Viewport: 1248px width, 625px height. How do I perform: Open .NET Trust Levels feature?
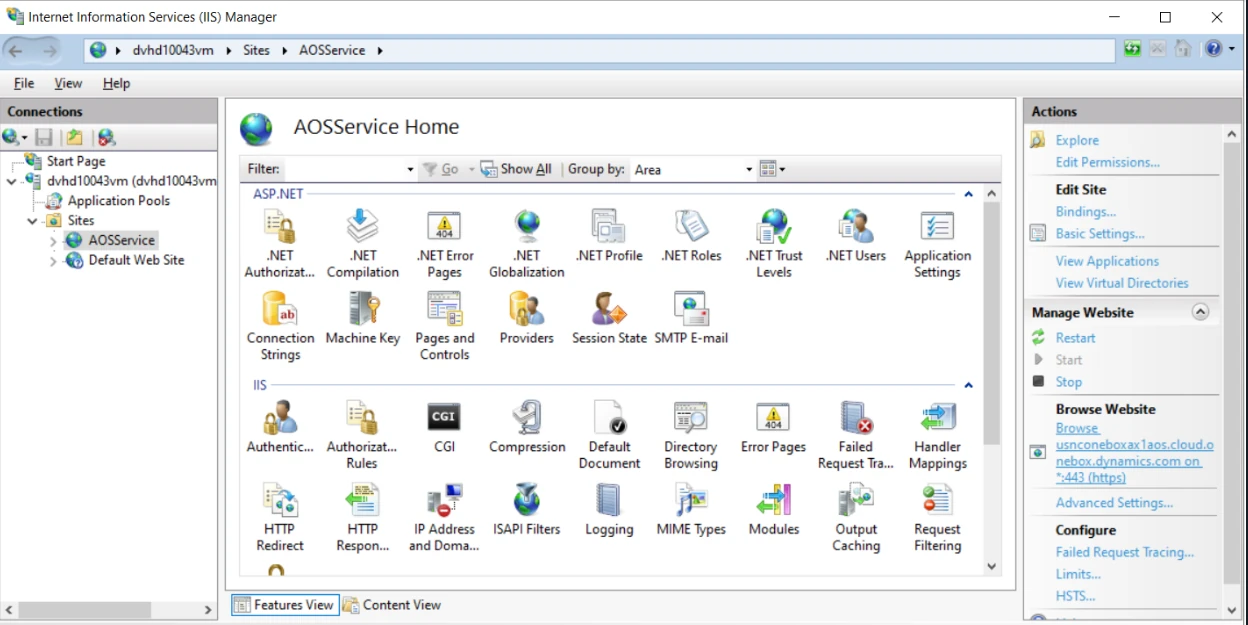tap(774, 243)
